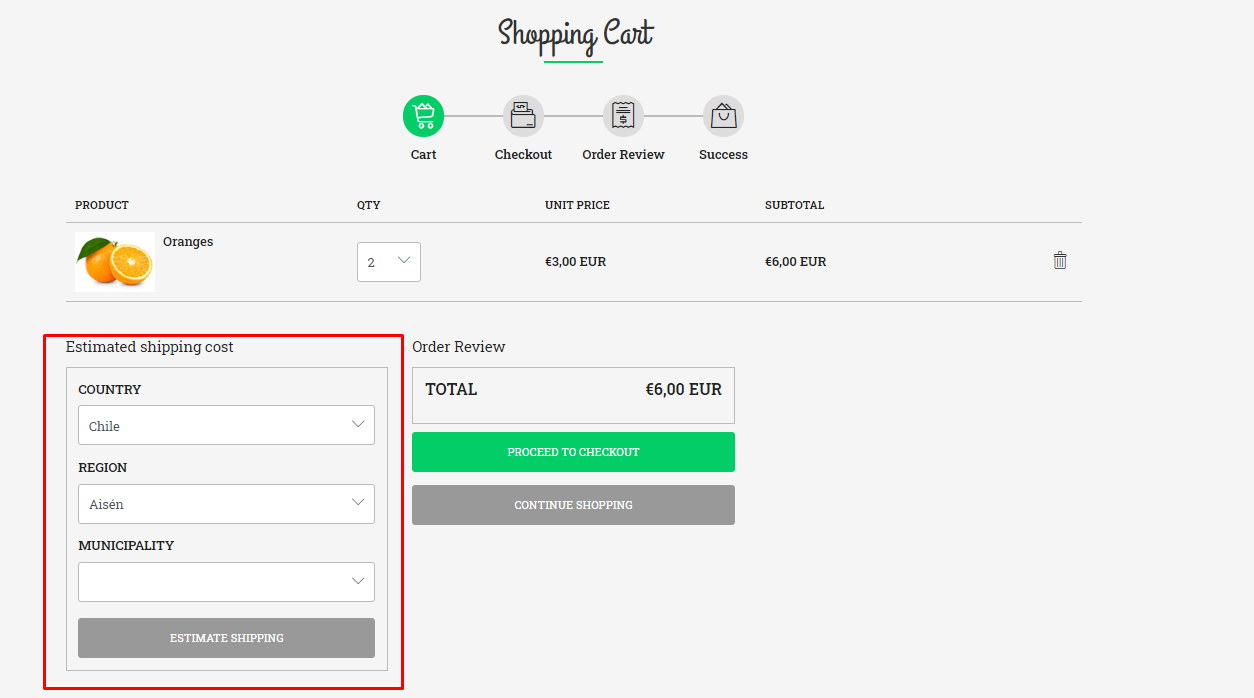
Task: Click the green Cart step icon
Action: (x=424, y=116)
